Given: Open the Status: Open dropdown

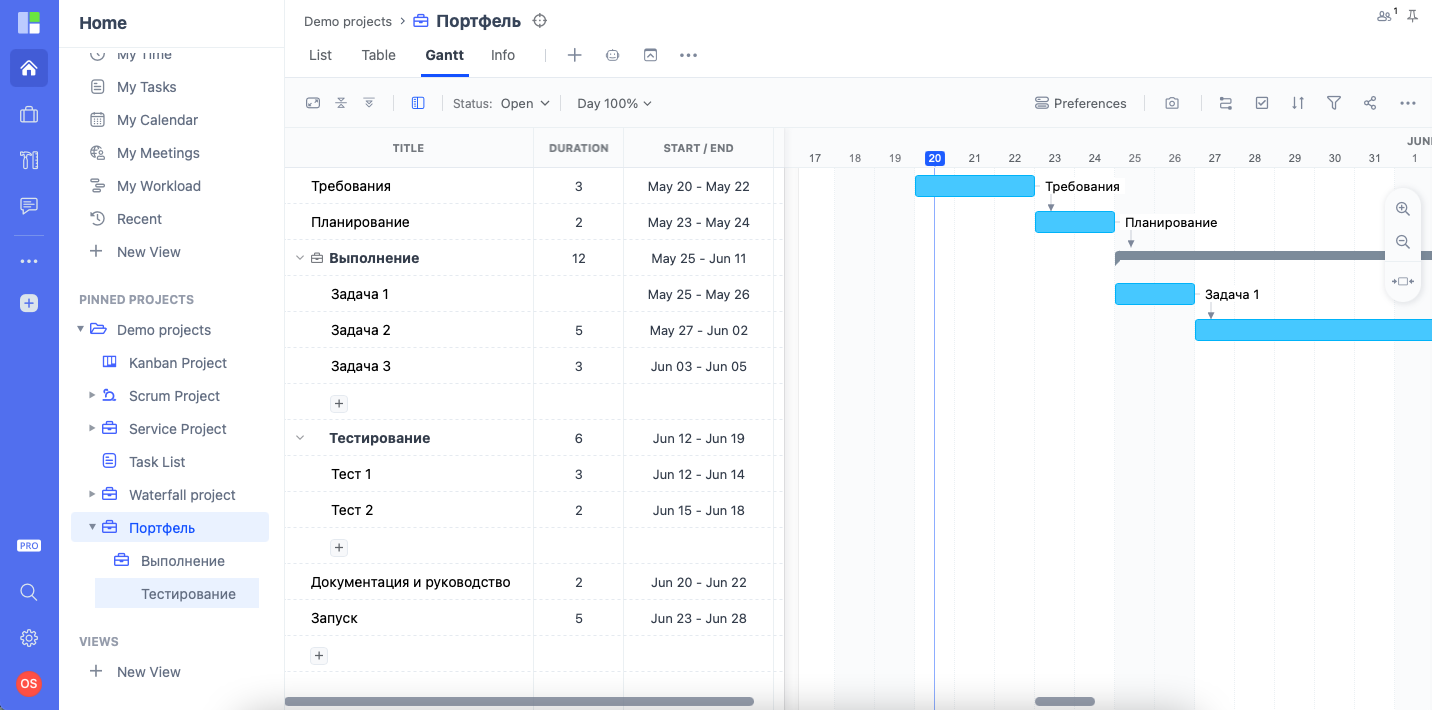Looking at the screenshot, I should tap(502, 103).
